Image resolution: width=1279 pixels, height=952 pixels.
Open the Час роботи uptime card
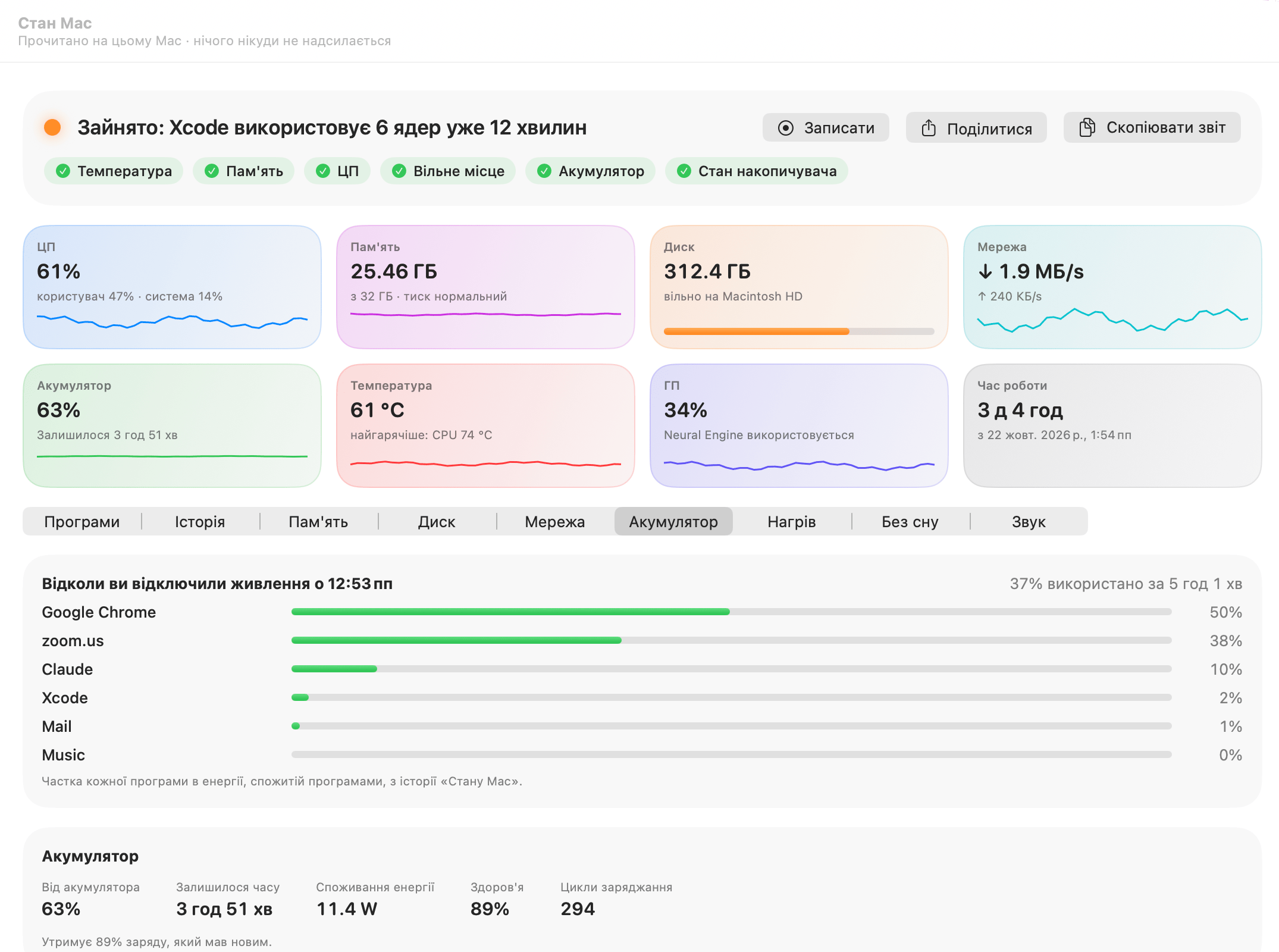(x=1112, y=425)
